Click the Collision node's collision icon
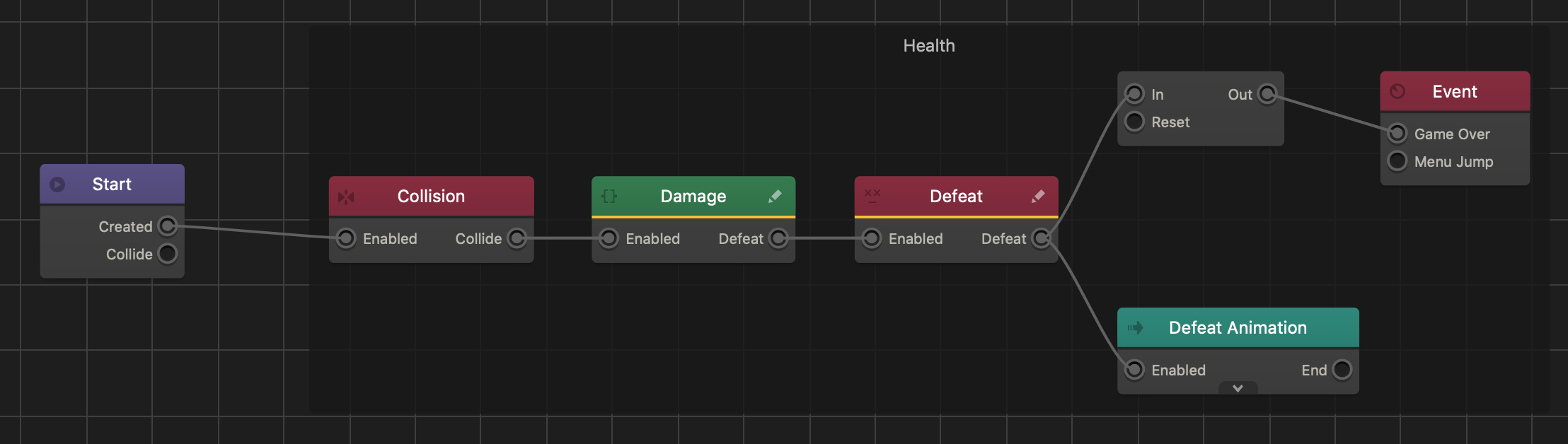This screenshot has width=1568, height=444. pyautogui.click(x=346, y=197)
